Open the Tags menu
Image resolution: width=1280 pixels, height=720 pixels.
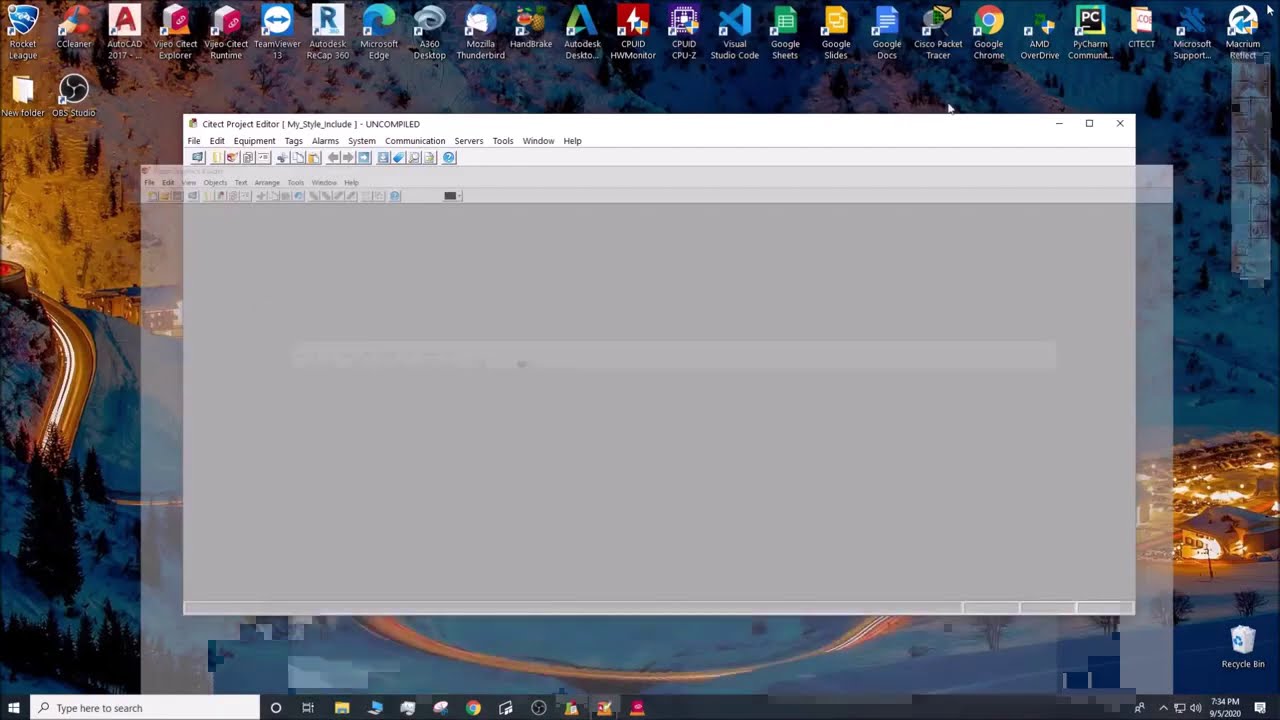293,141
